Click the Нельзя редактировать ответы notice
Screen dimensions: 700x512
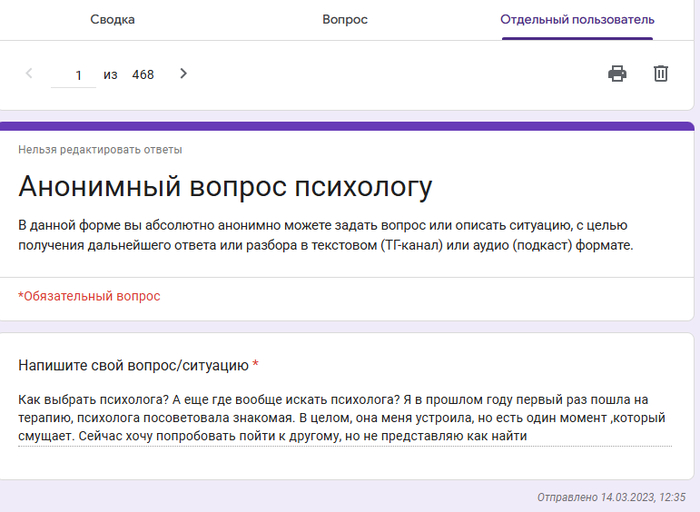click(100, 150)
